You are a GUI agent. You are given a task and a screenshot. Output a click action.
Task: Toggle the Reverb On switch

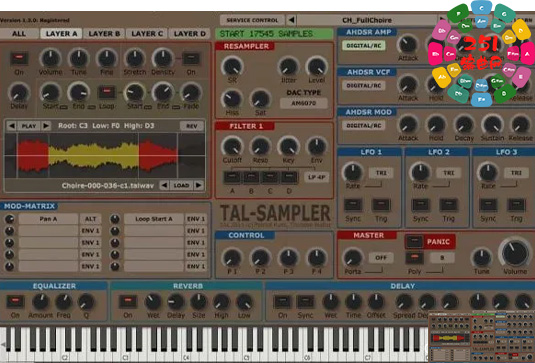pos(128,301)
